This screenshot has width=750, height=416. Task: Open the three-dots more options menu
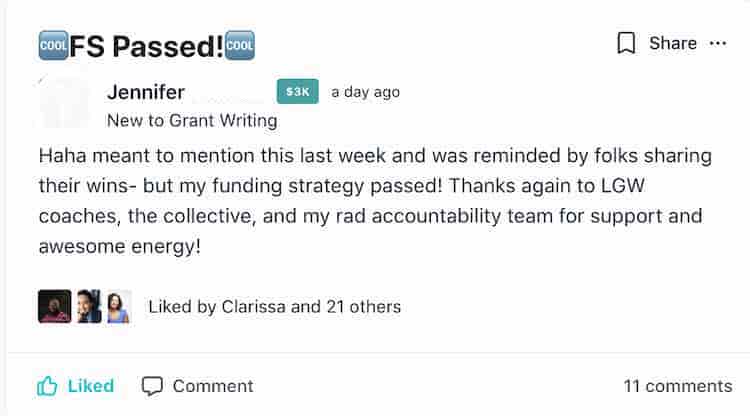pyautogui.click(x=718, y=44)
